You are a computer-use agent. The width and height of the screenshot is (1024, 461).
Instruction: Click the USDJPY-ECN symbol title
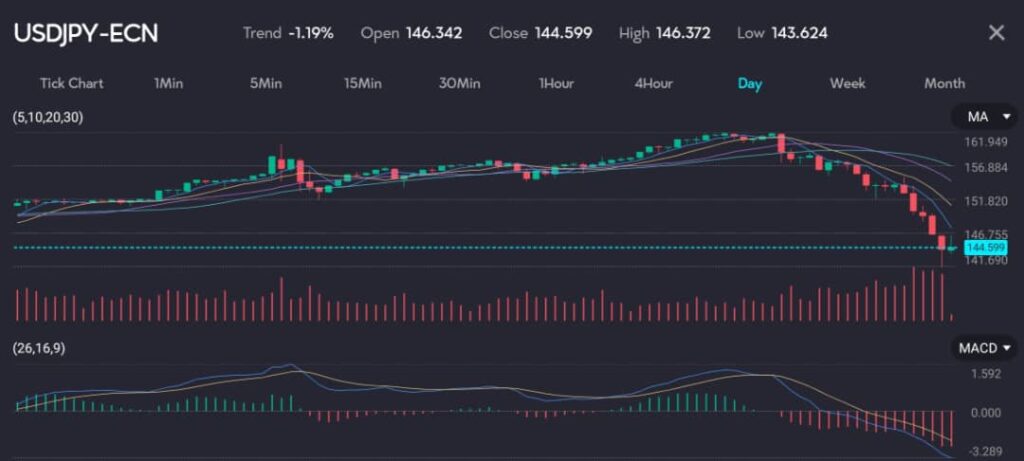(85, 33)
